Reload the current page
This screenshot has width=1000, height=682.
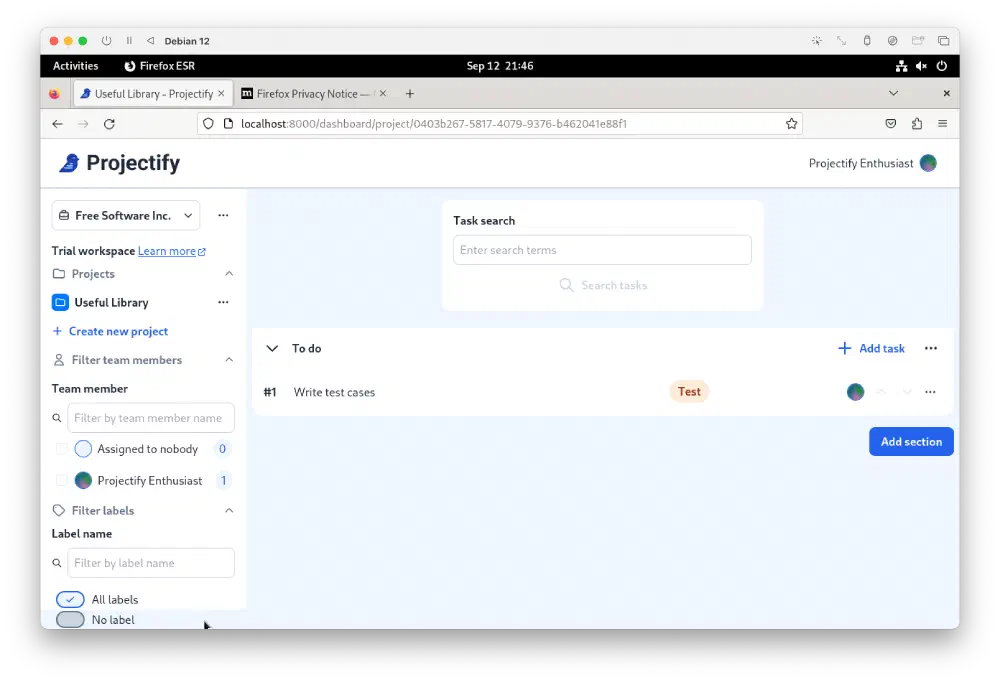point(109,124)
